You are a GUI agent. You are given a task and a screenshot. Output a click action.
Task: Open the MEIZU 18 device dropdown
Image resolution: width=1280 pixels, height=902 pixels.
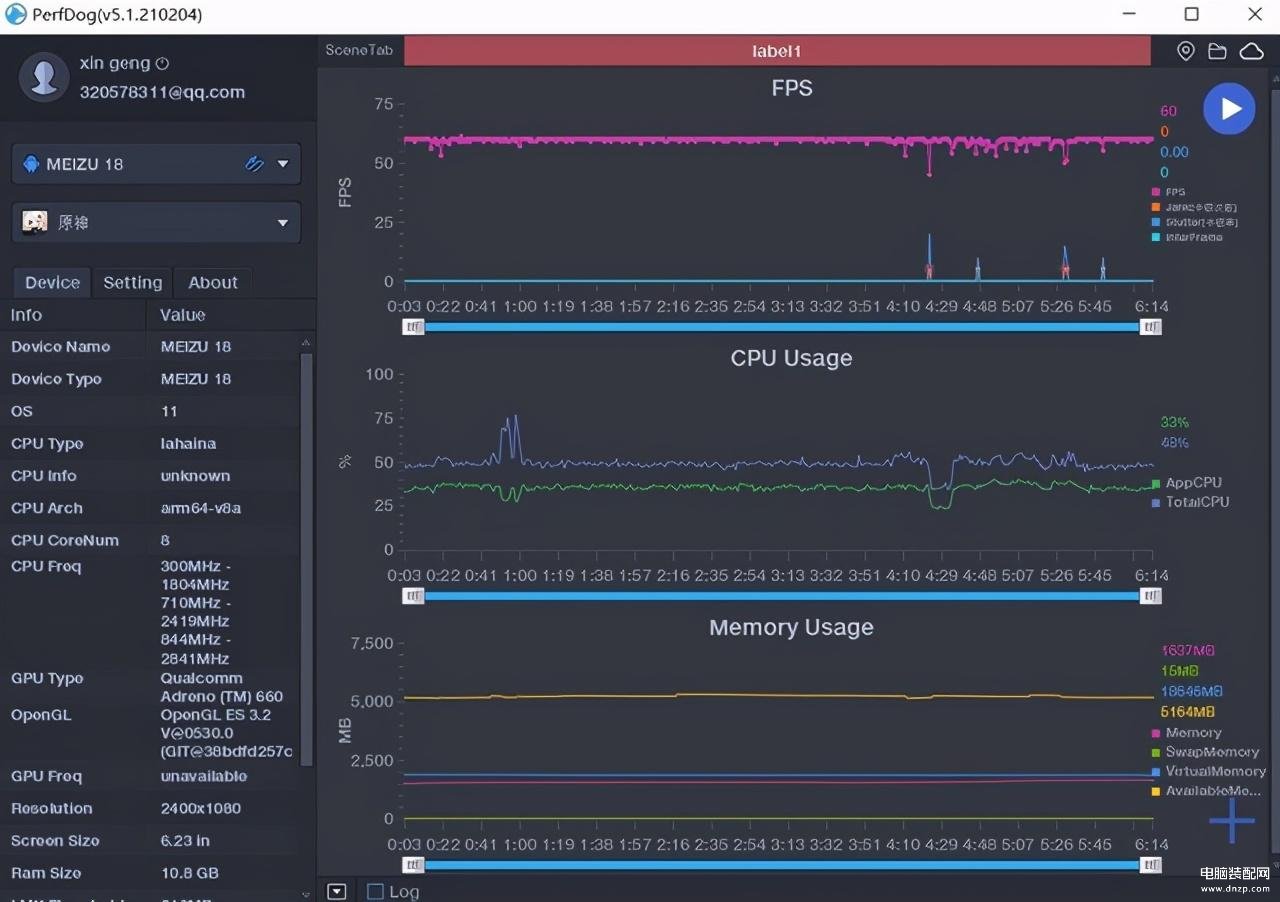point(282,164)
